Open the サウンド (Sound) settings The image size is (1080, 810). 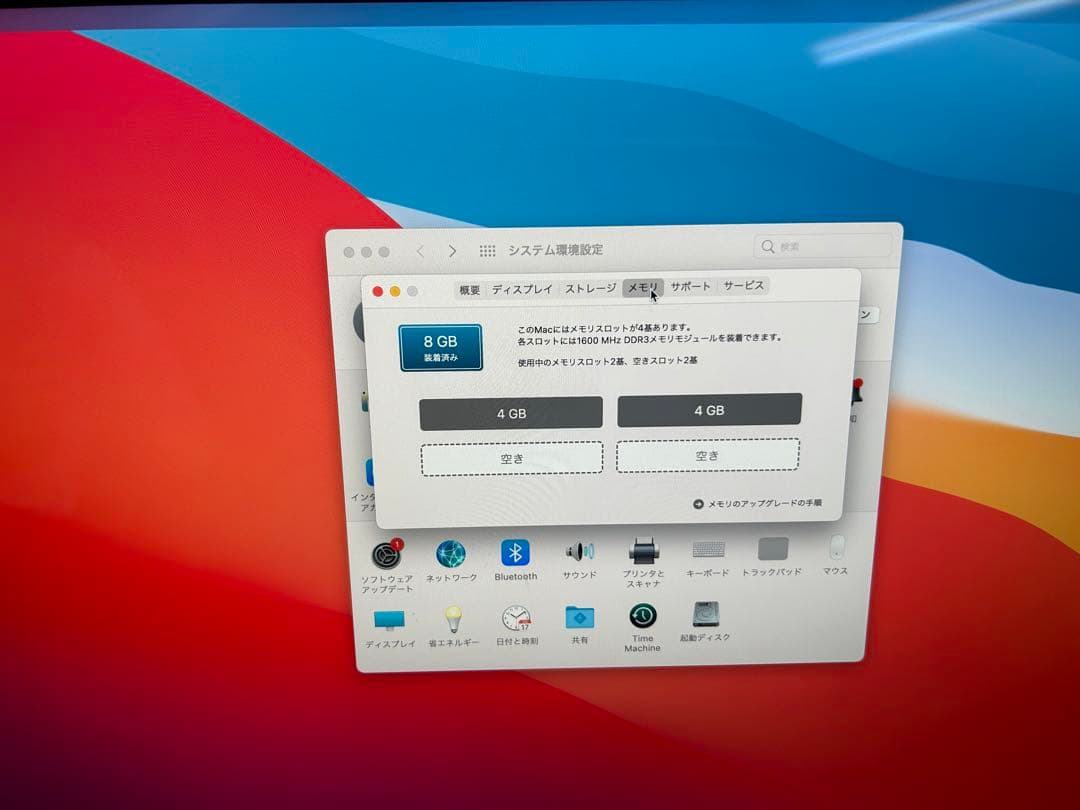click(x=580, y=551)
